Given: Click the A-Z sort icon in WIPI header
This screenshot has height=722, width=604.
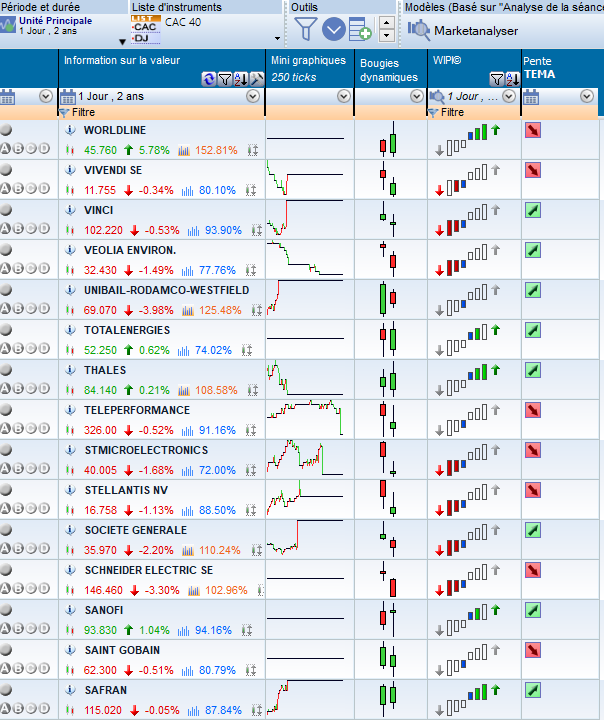Looking at the screenshot, I should click(x=512, y=80).
